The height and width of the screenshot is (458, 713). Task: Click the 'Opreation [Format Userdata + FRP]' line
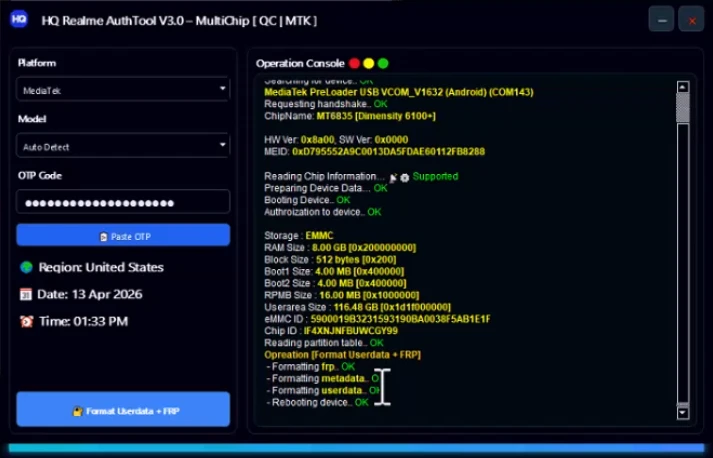click(x=342, y=354)
